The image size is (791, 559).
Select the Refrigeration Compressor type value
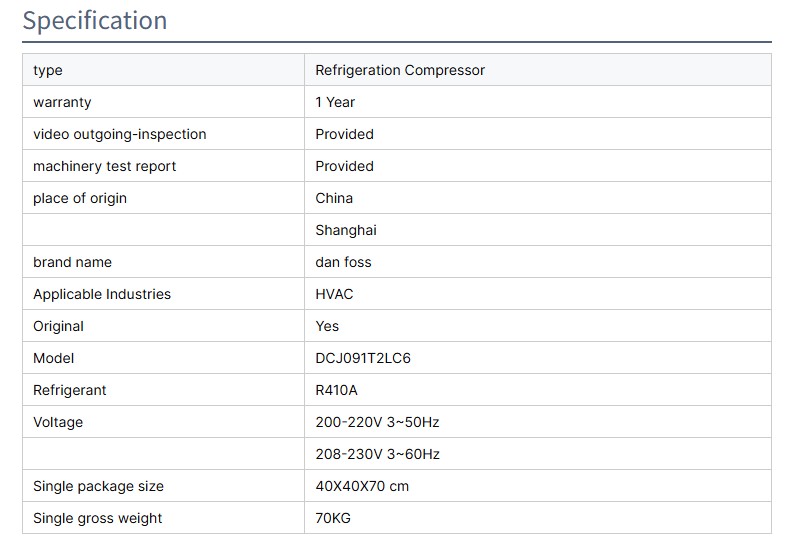click(x=400, y=70)
